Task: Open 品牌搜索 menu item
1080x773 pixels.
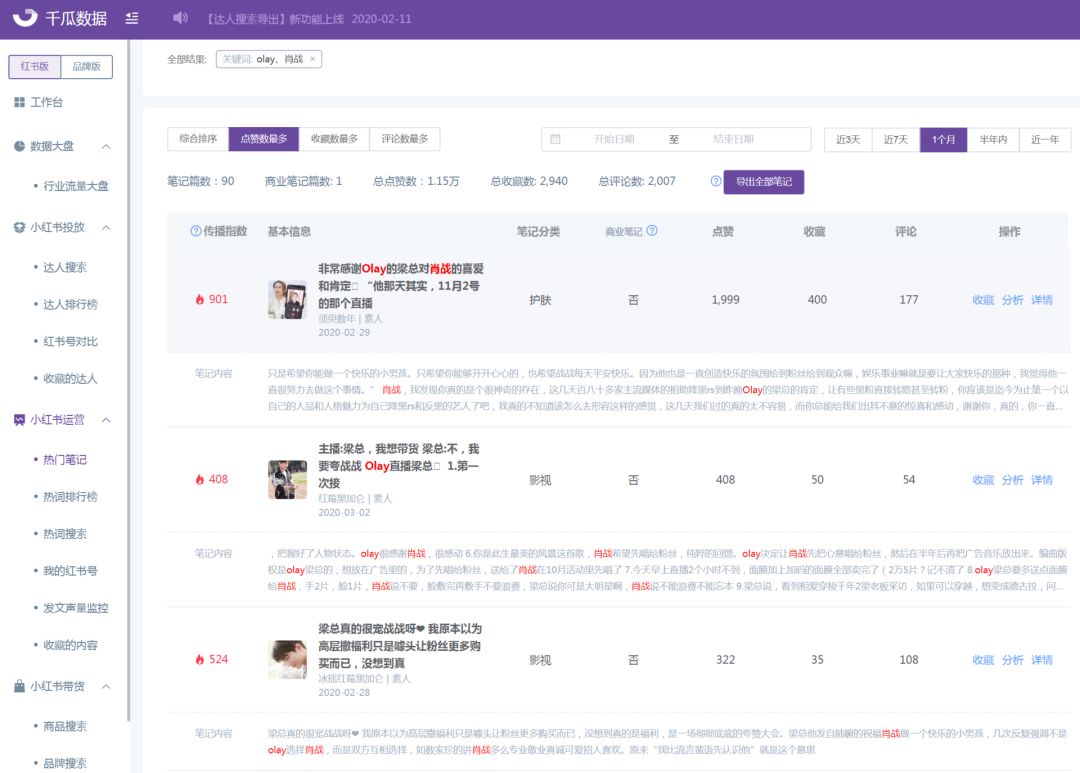Action: pos(65,763)
